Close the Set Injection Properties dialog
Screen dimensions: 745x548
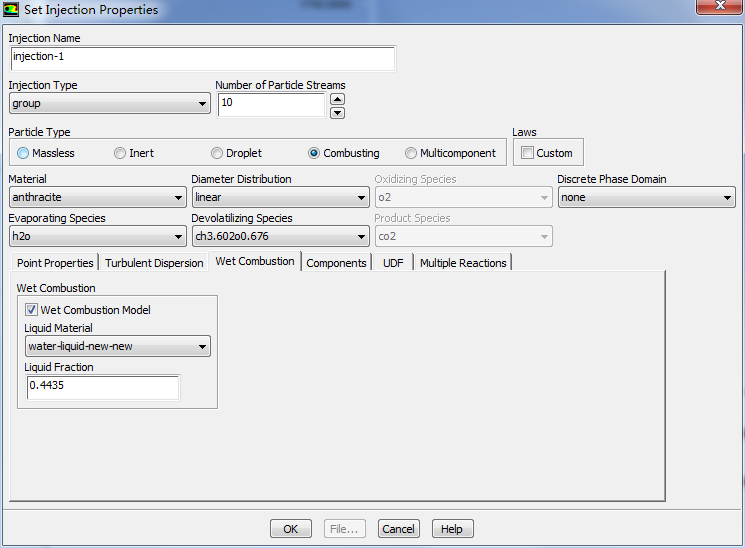coord(716,8)
